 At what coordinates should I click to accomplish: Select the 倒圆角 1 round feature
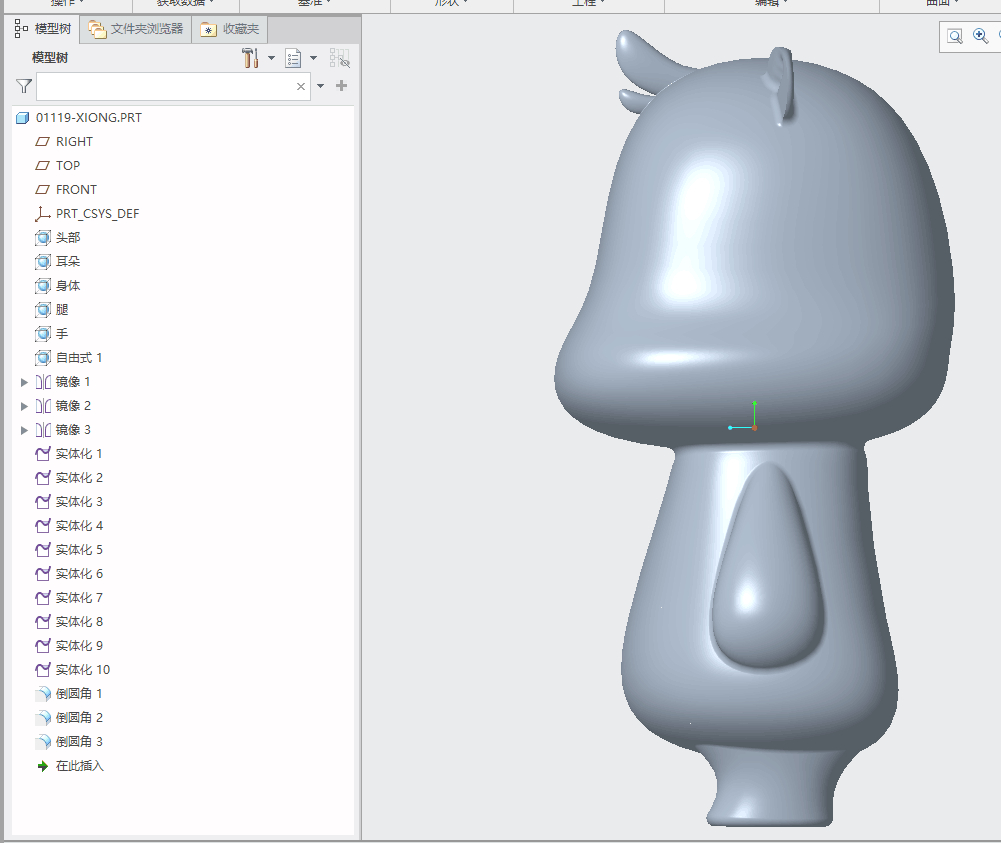69,694
